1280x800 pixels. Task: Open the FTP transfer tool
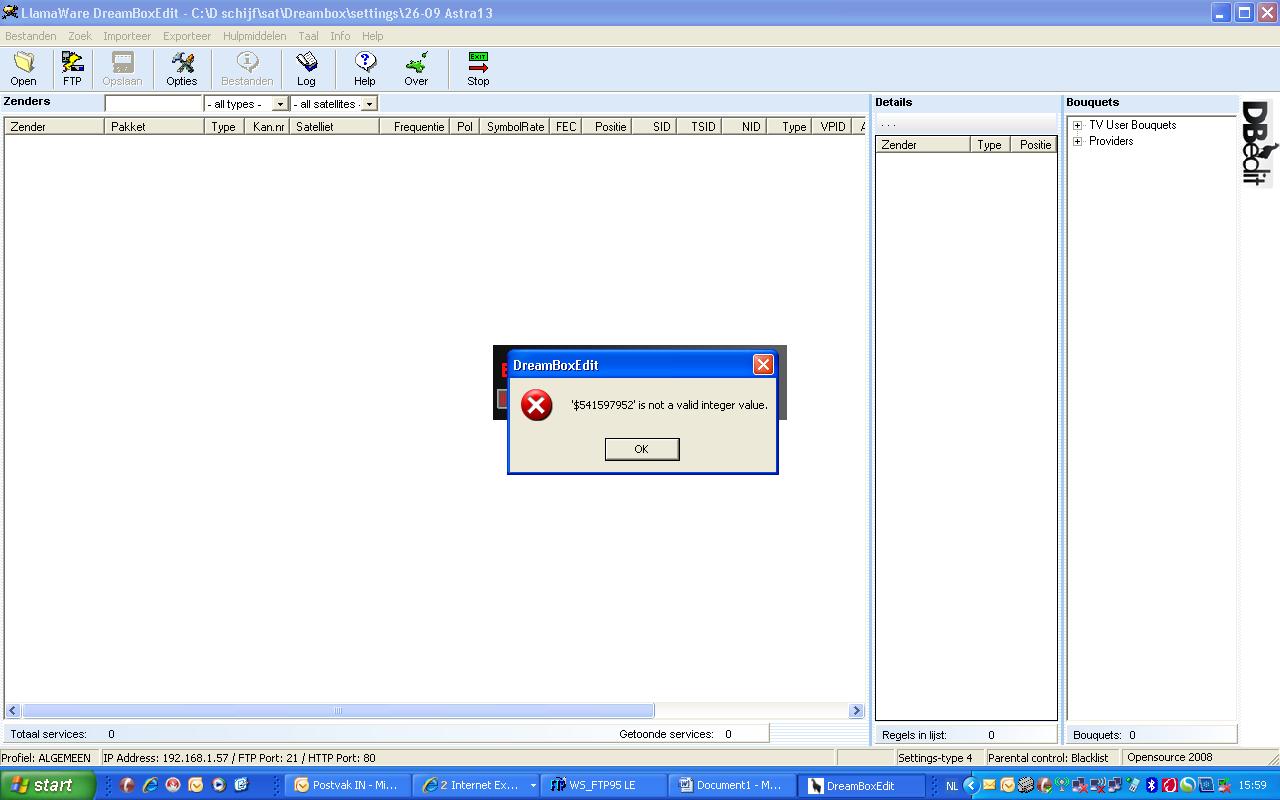click(72, 69)
